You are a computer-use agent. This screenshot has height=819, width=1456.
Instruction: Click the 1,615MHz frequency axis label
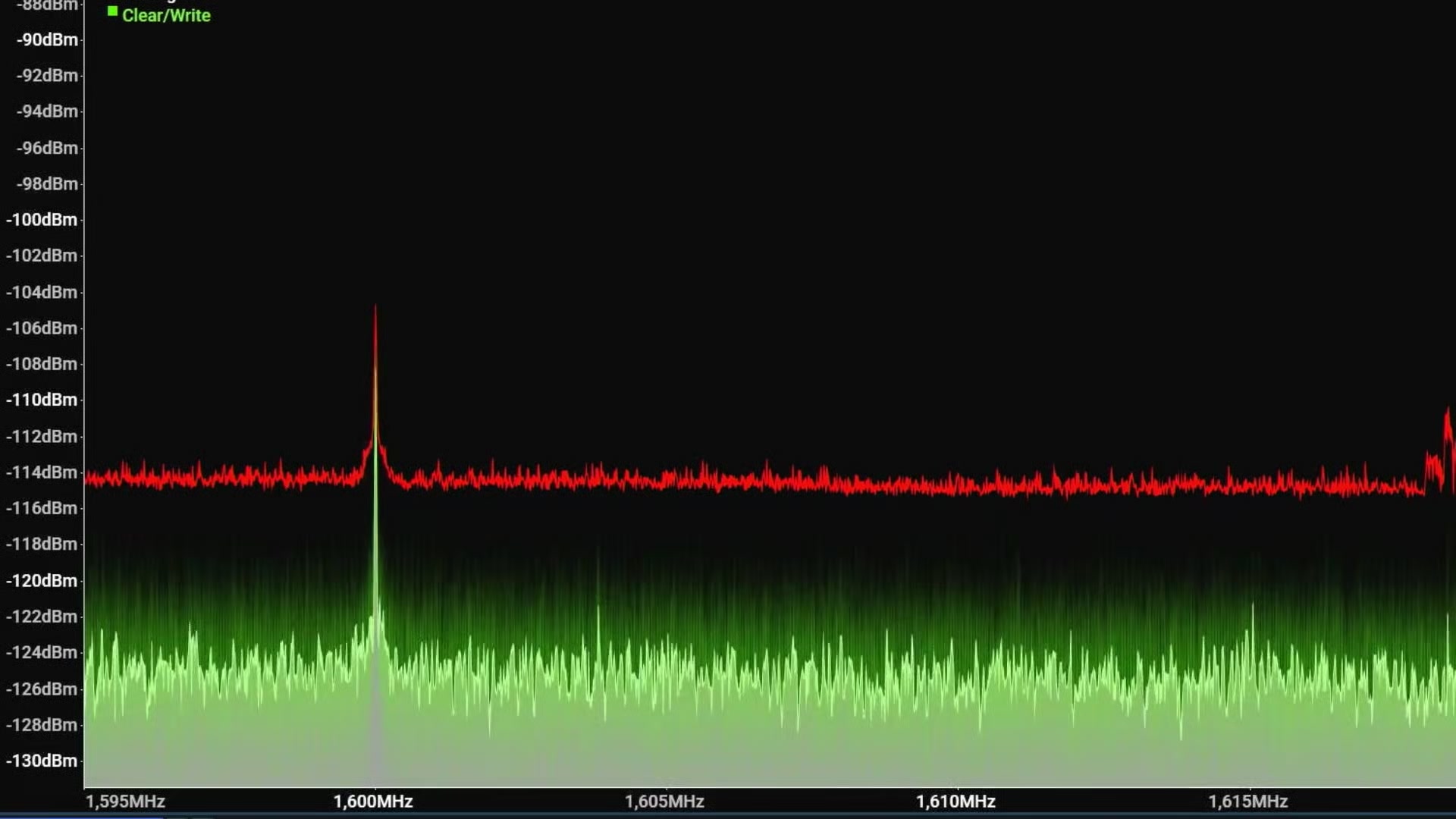[x=1247, y=802]
